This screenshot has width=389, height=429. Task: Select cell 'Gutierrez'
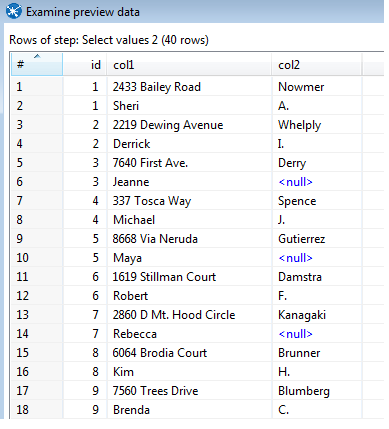coord(317,239)
